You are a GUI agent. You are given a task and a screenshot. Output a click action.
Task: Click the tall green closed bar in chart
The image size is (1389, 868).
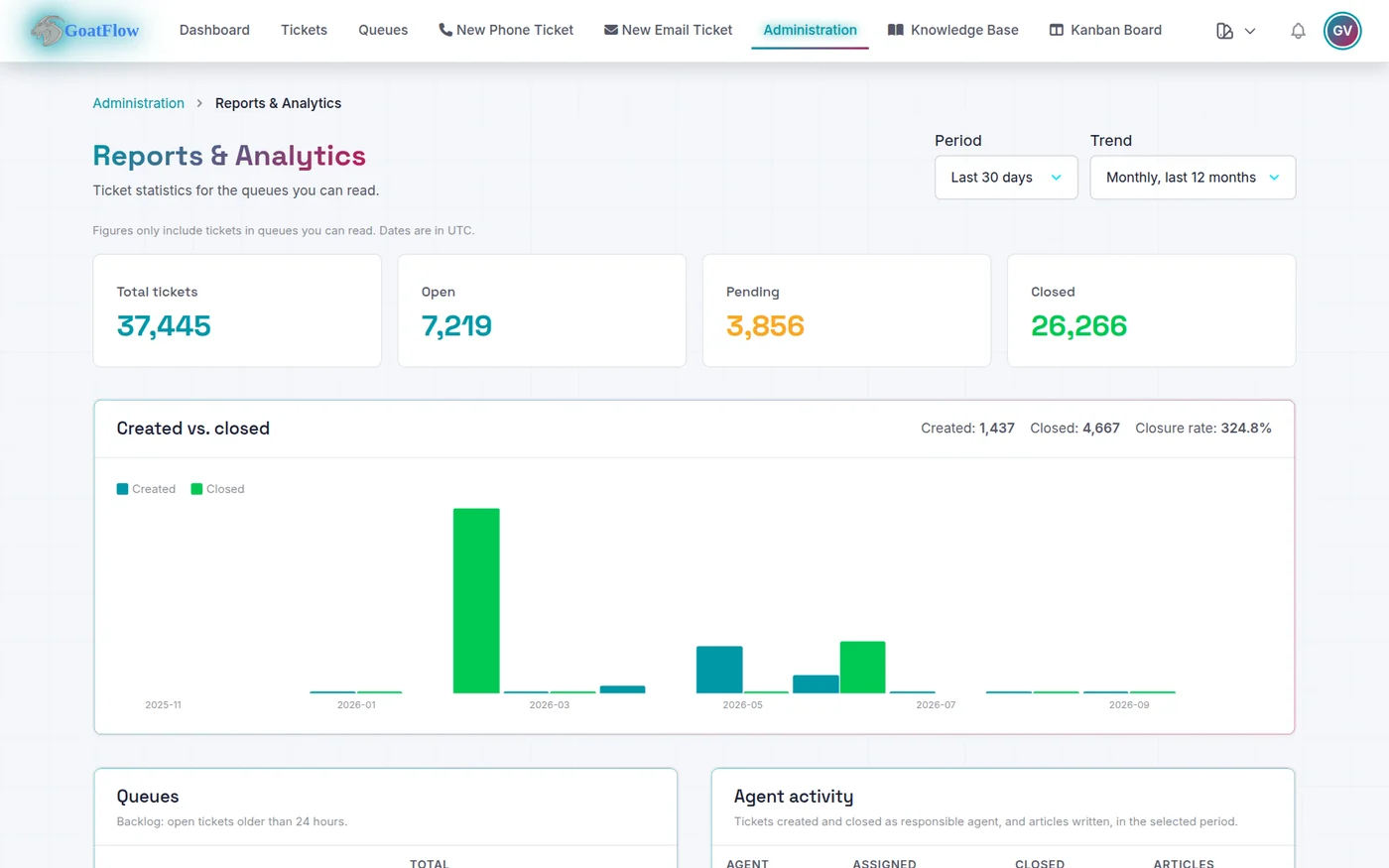pos(476,600)
